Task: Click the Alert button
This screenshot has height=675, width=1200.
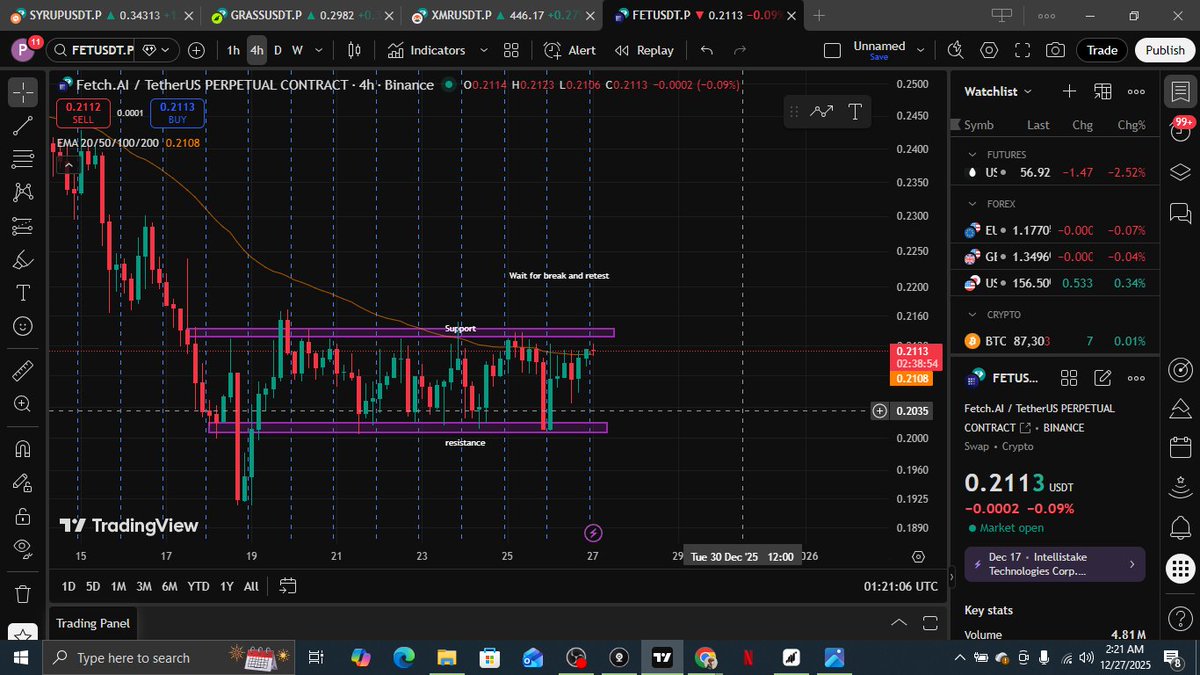Action: click(x=570, y=50)
